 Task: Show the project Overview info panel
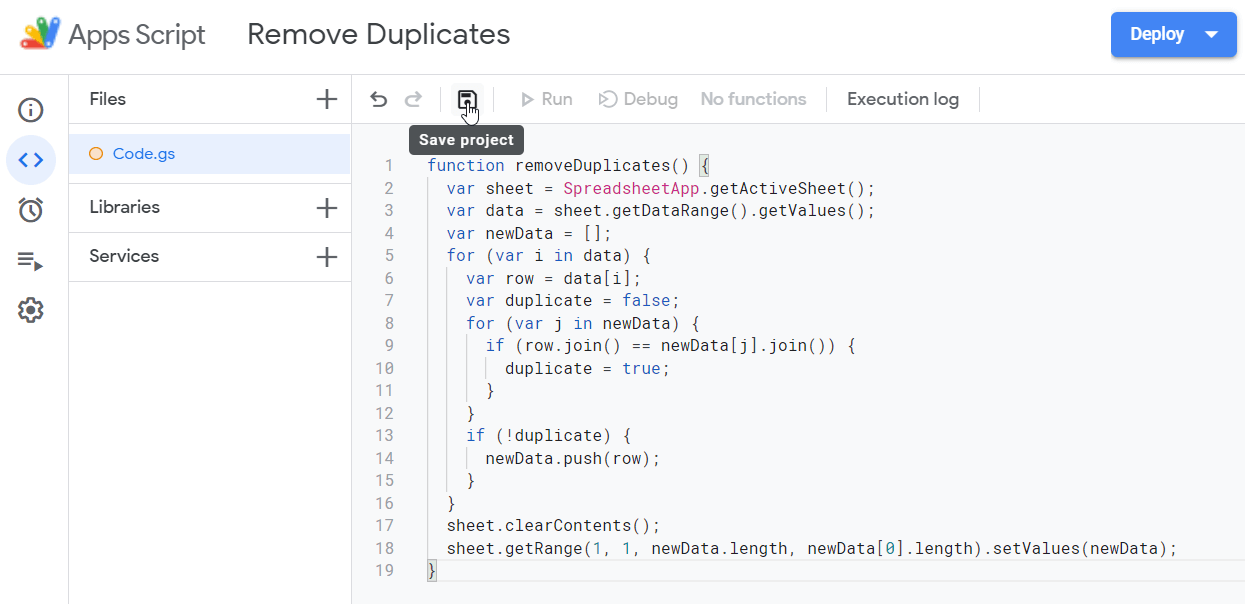pos(30,110)
